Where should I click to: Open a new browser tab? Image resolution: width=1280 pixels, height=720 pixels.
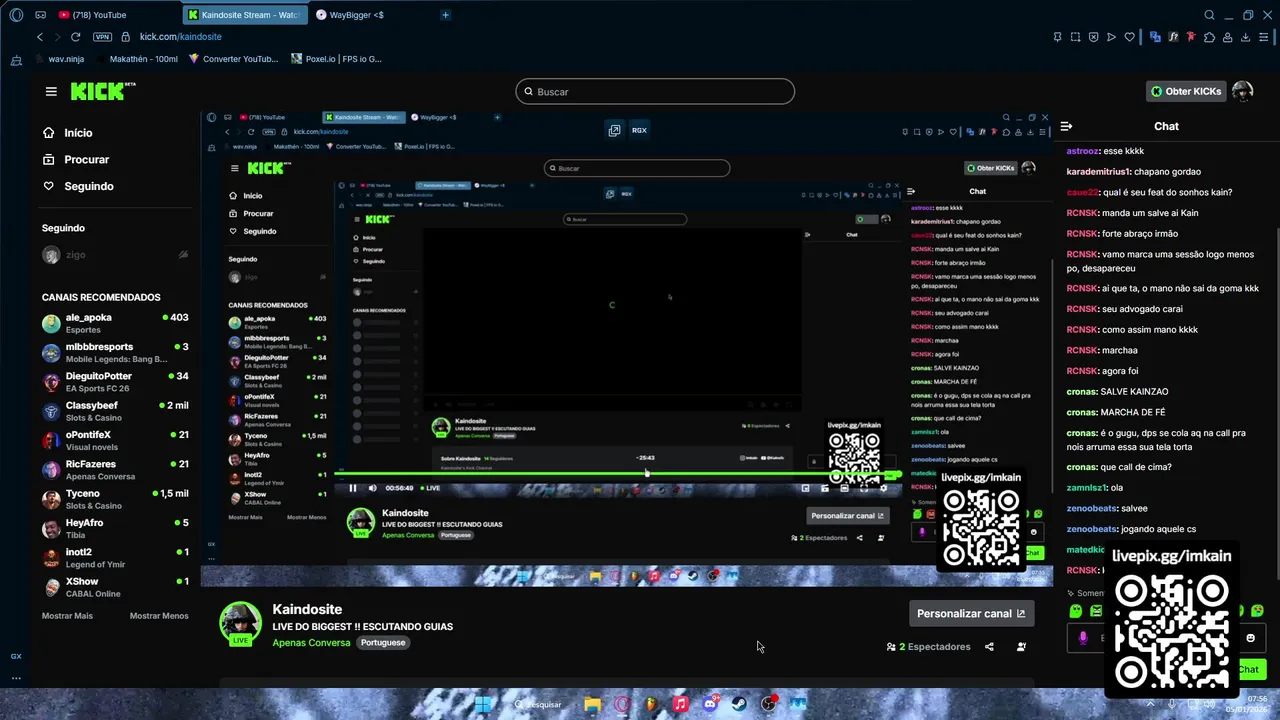click(445, 15)
